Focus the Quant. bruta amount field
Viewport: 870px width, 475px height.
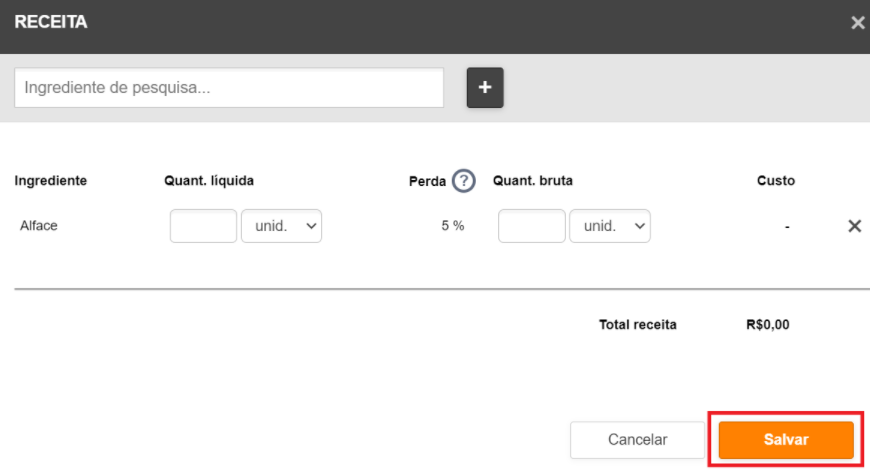[532, 226]
